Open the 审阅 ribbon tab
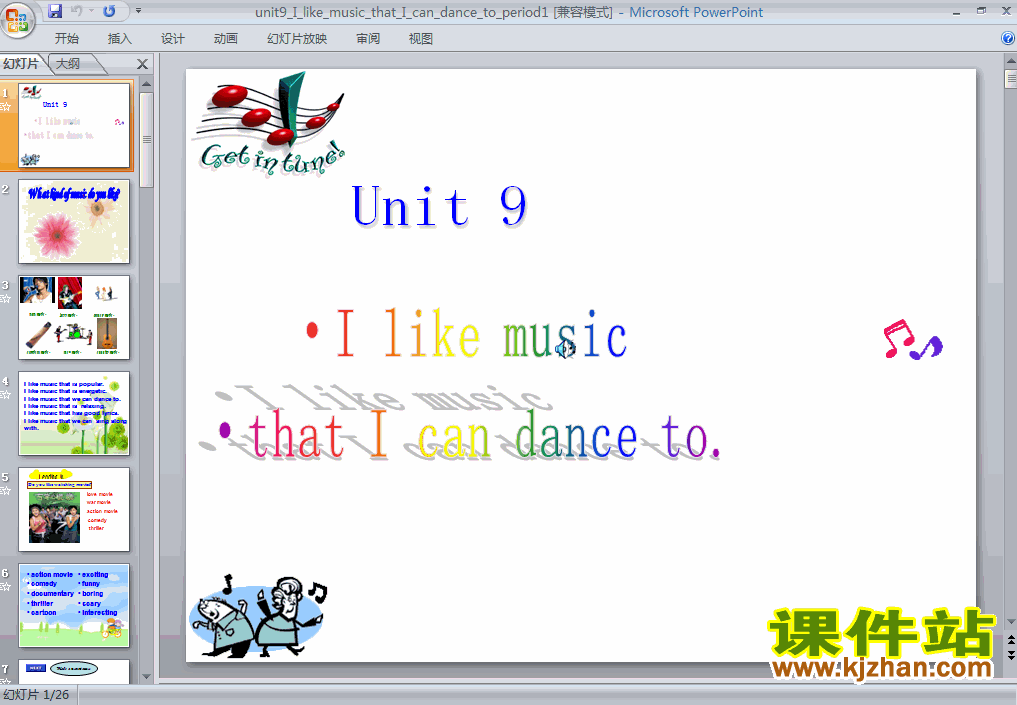Viewport: 1017px width, 705px height. pyautogui.click(x=368, y=39)
